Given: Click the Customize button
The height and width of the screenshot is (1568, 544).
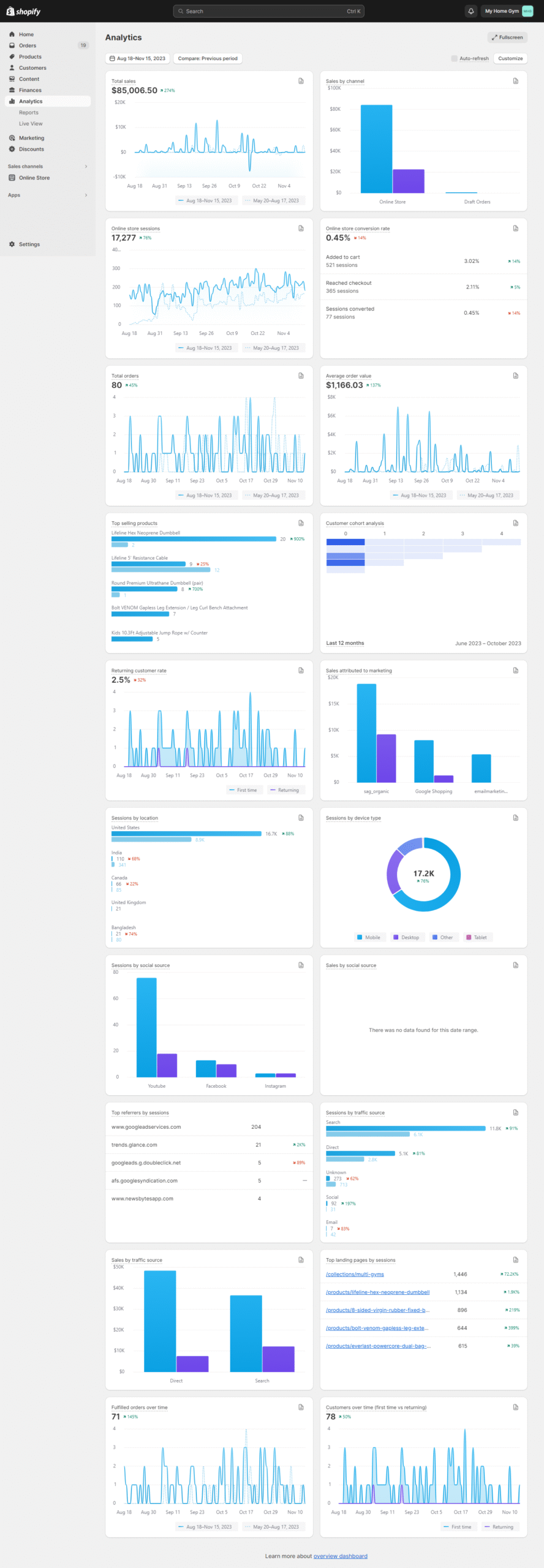Looking at the screenshot, I should tap(510, 59).
